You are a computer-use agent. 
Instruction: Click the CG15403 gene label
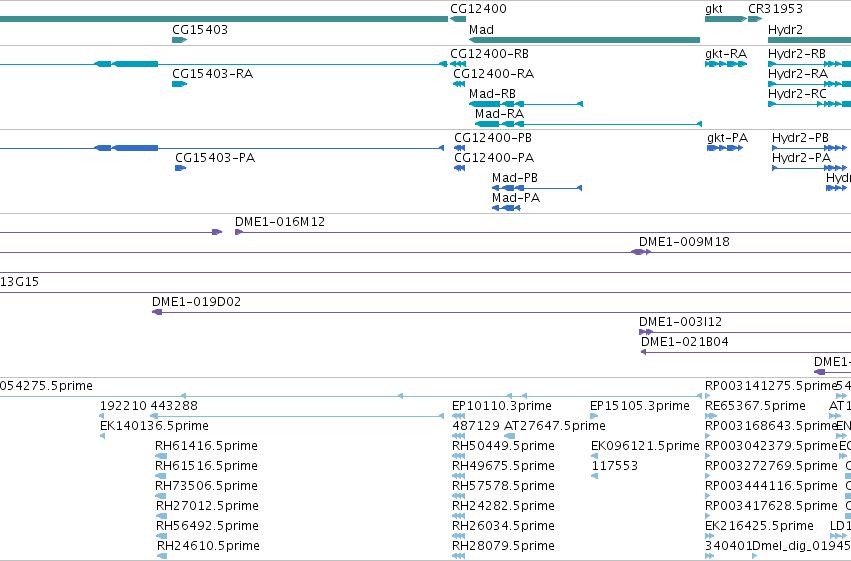click(200, 30)
